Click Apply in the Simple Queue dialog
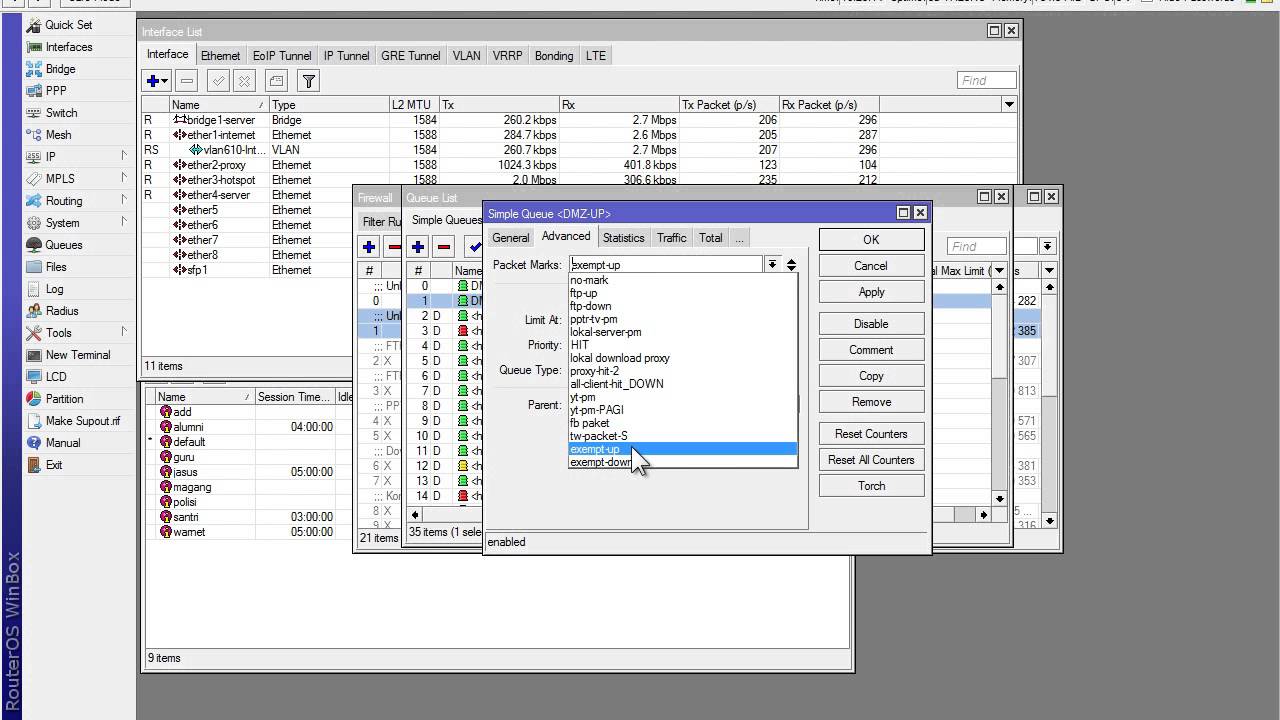Screen dimensions: 1280x720 [871, 292]
